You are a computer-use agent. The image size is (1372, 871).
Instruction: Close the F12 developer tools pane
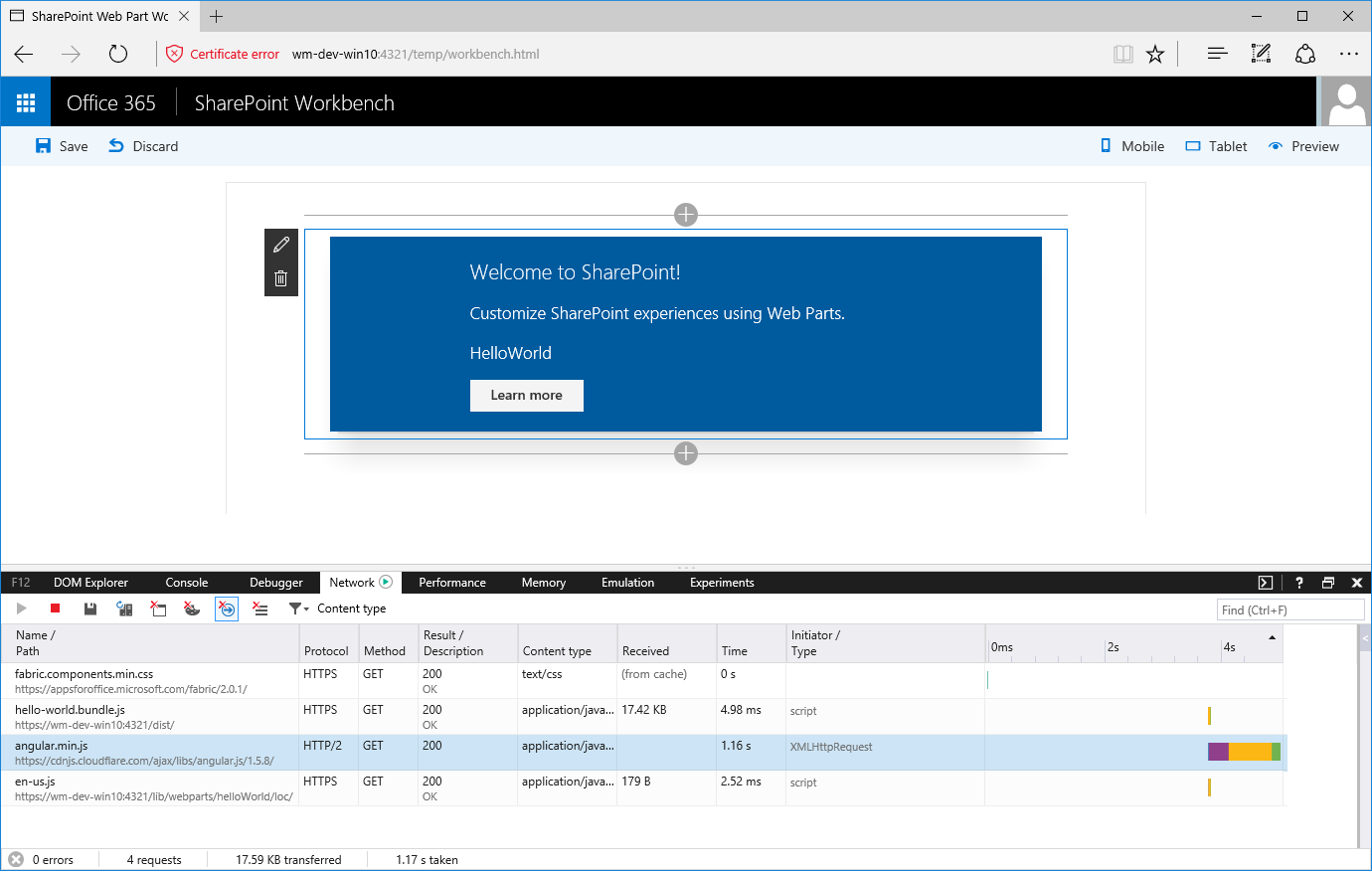(x=1357, y=583)
